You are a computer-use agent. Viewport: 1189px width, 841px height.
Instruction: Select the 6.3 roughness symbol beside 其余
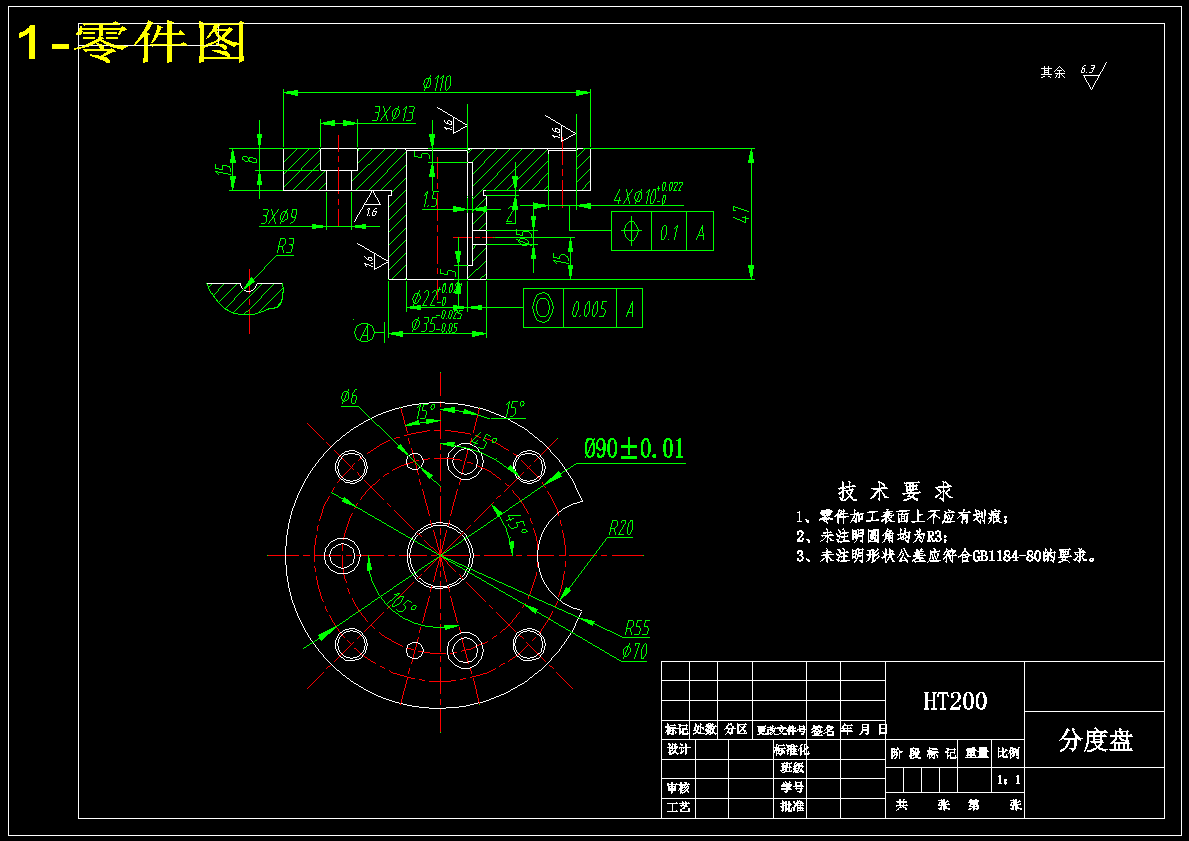tap(1093, 76)
